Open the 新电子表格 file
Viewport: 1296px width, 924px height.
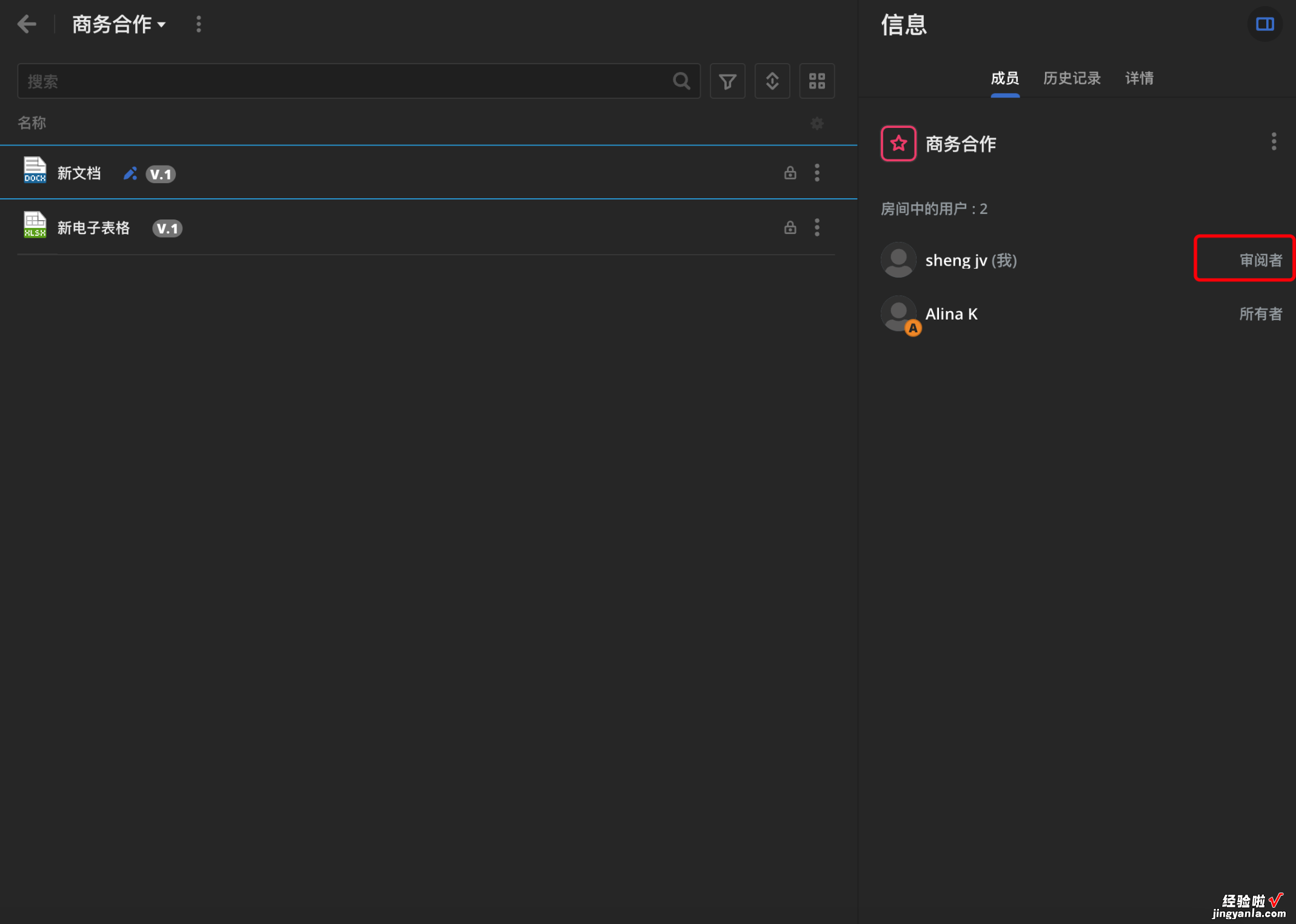coord(93,228)
